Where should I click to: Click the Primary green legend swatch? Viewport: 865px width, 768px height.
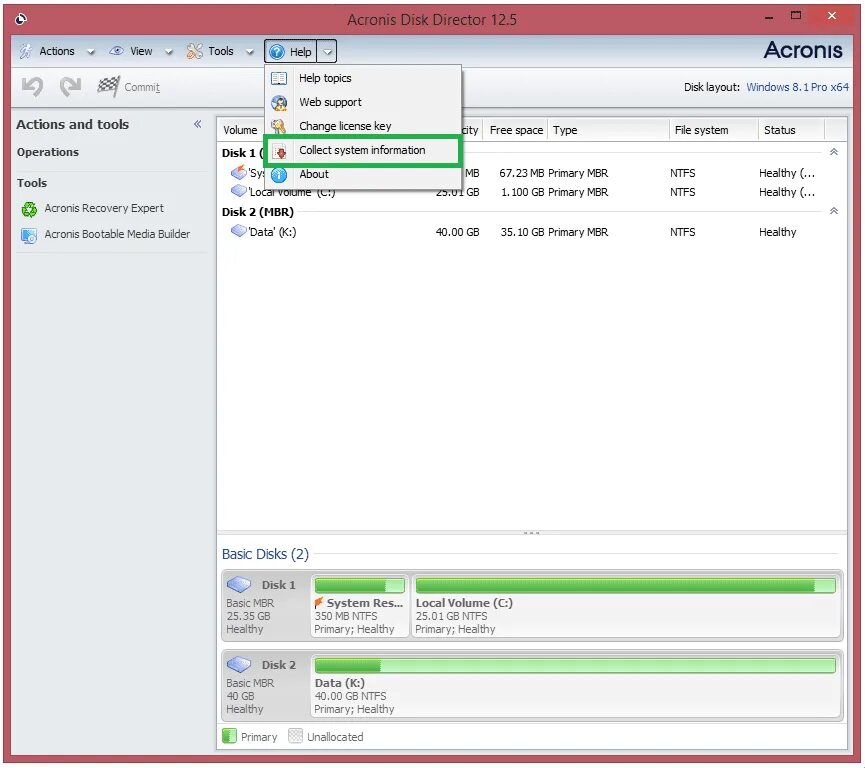(x=229, y=736)
